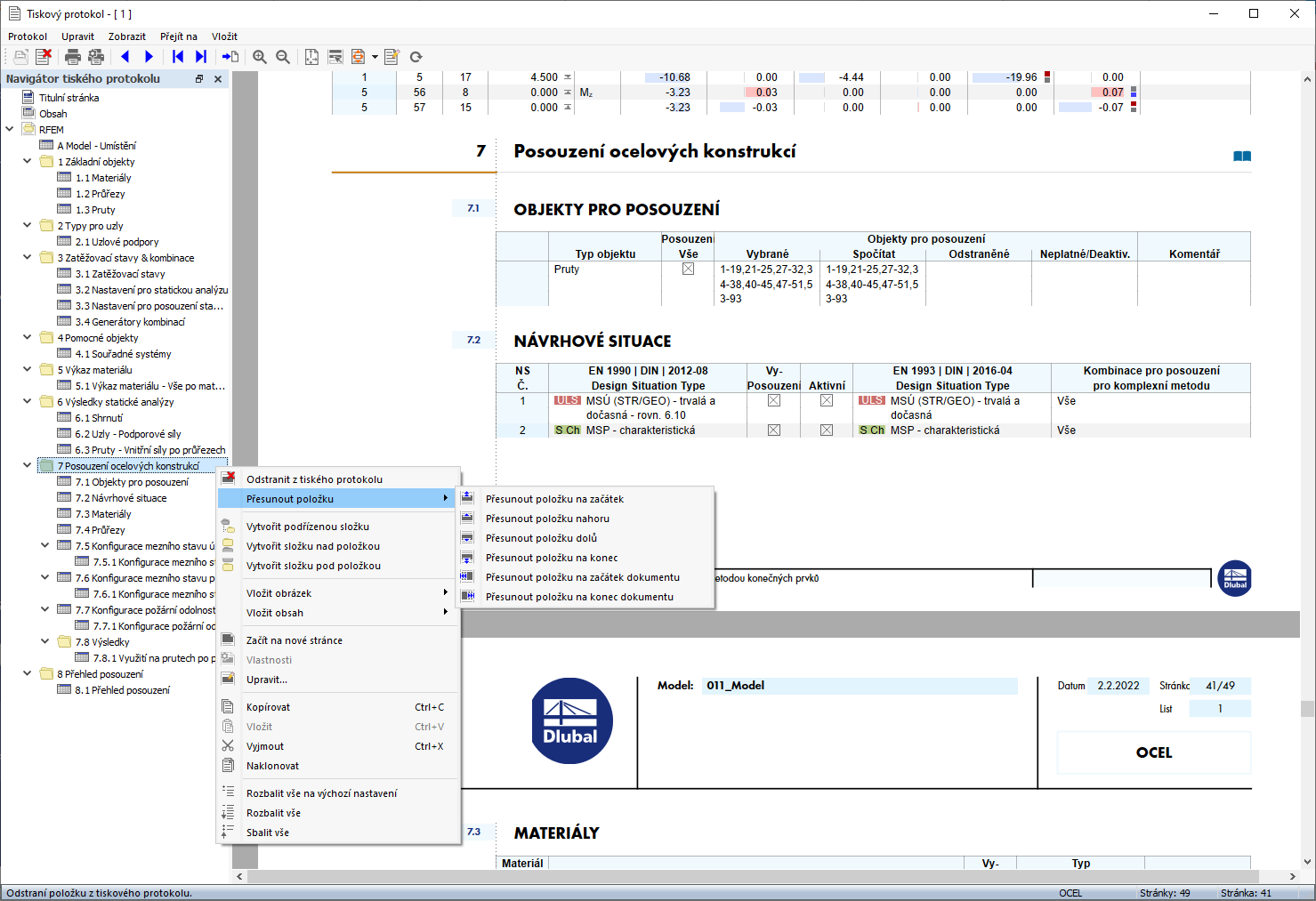Click the edit protocol pencil icon
This screenshot has width=1316, height=901.
392,57
